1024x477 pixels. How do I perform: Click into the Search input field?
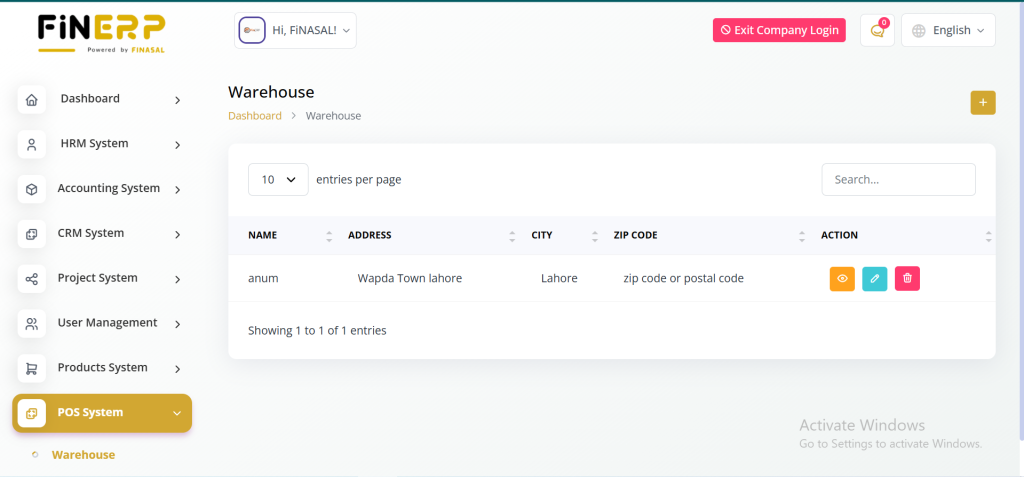(898, 180)
